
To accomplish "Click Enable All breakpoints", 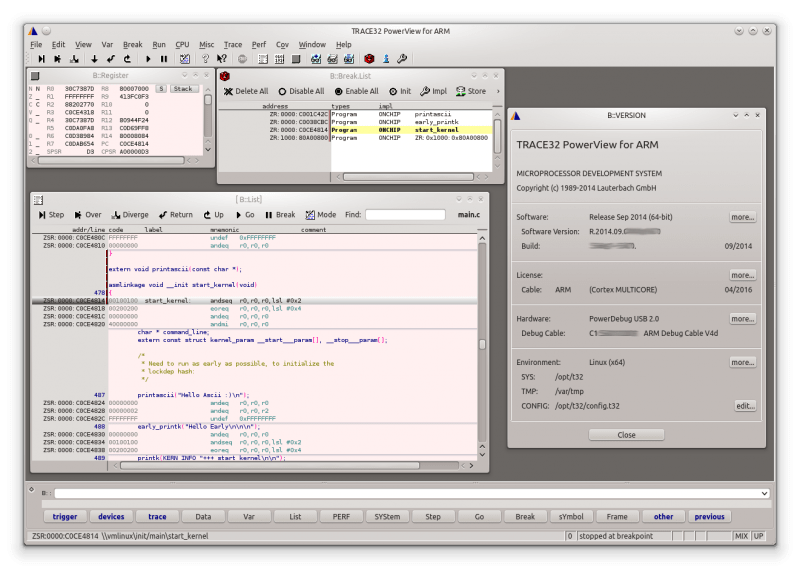I will pyautogui.click(x=357, y=91).
